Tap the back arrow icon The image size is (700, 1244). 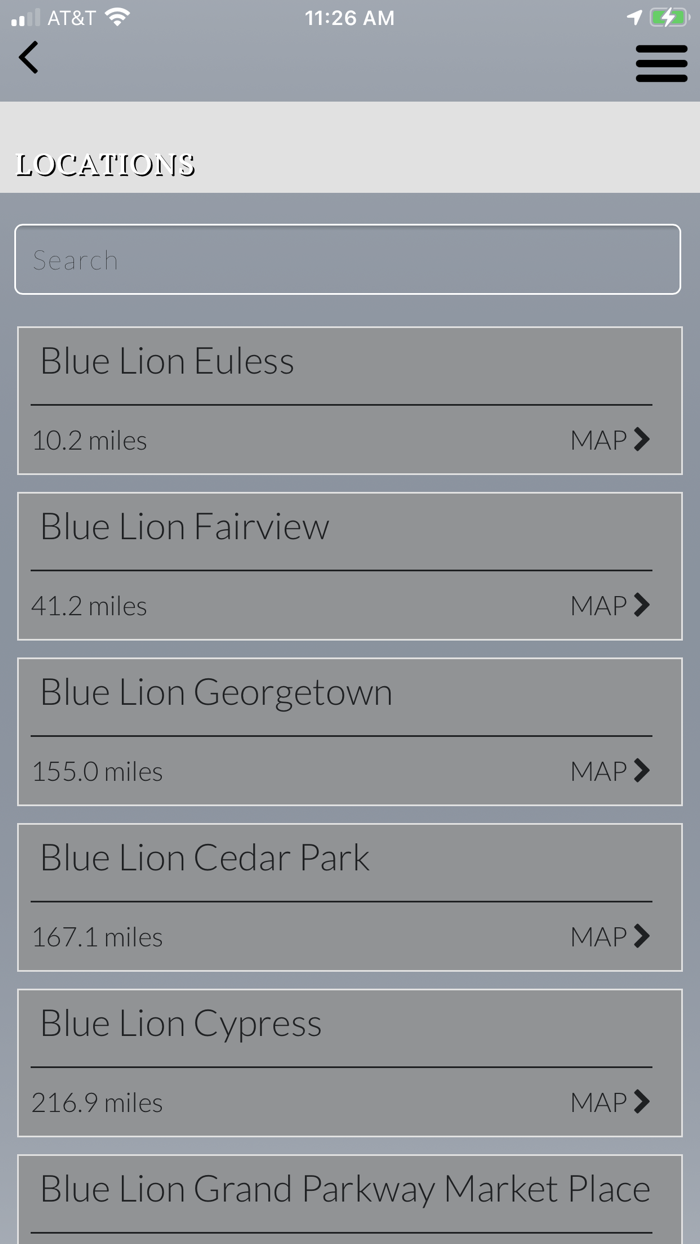[x=29, y=58]
